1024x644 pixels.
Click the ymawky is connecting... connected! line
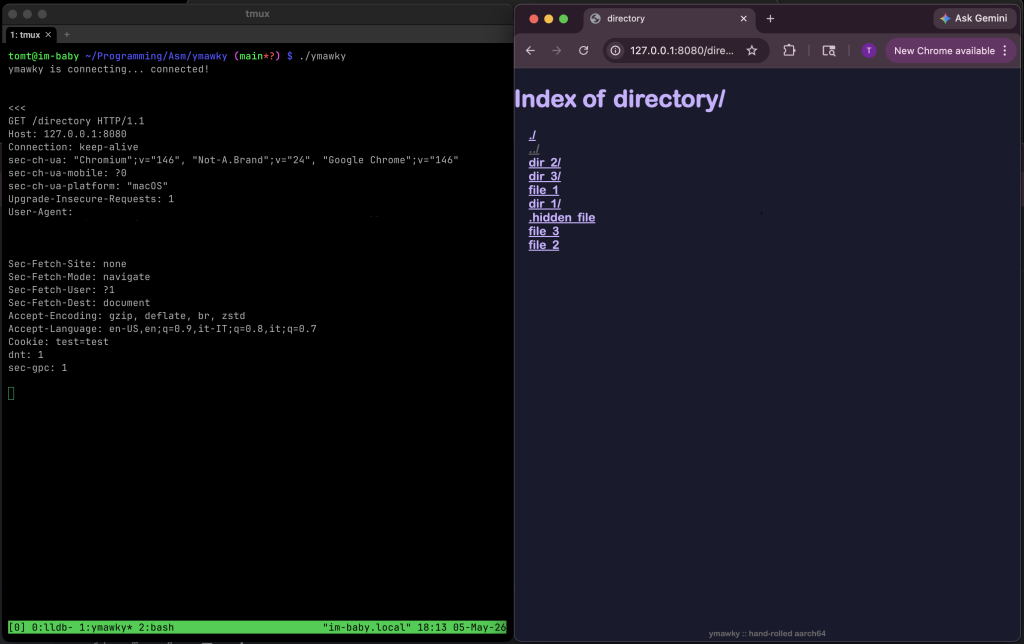[x=108, y=69]
